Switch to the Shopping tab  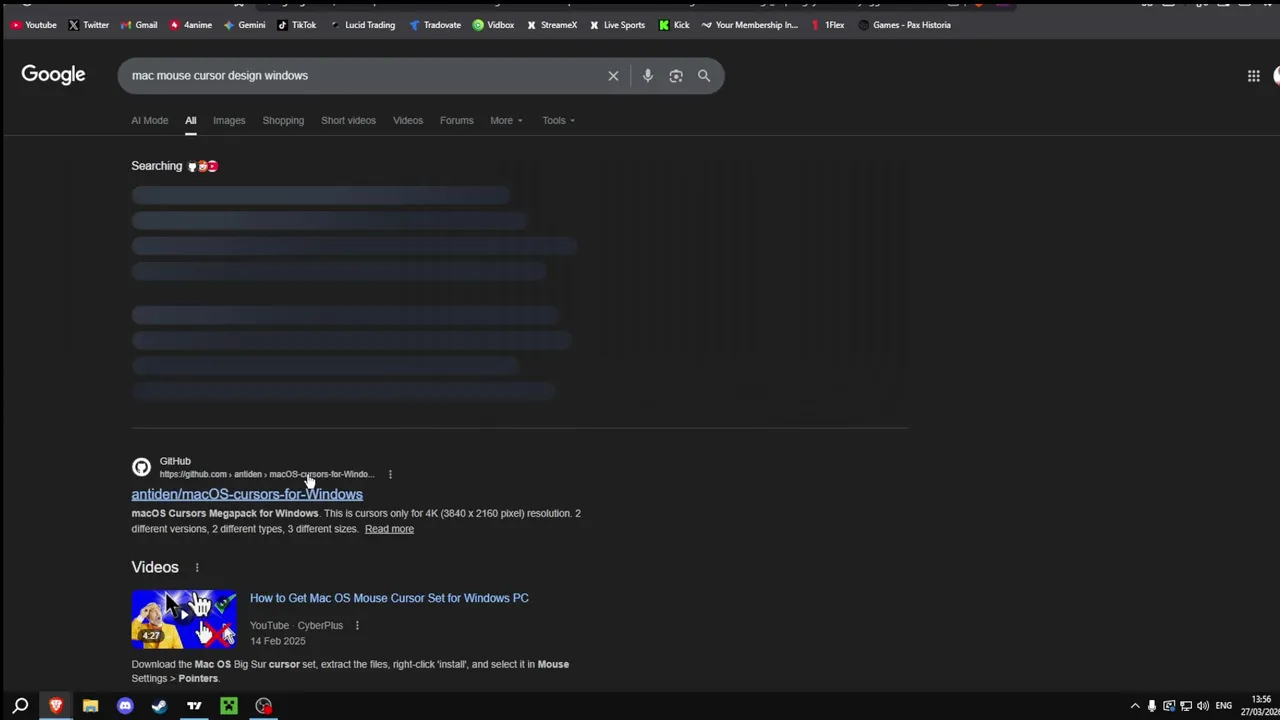(x=283, y=120)
